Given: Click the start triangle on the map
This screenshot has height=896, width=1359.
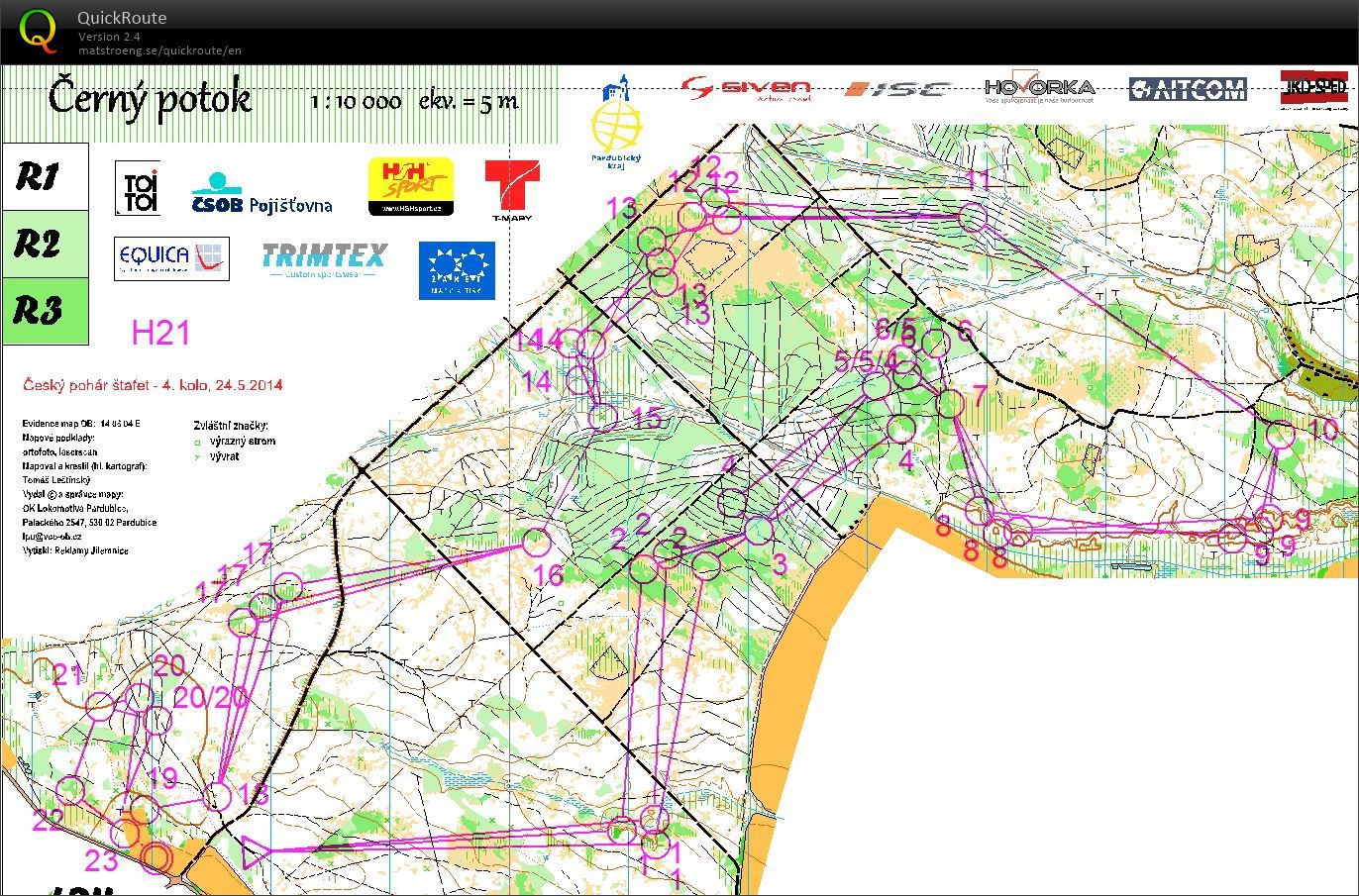Looking at the screenshot, I should [x=257, y=851].
